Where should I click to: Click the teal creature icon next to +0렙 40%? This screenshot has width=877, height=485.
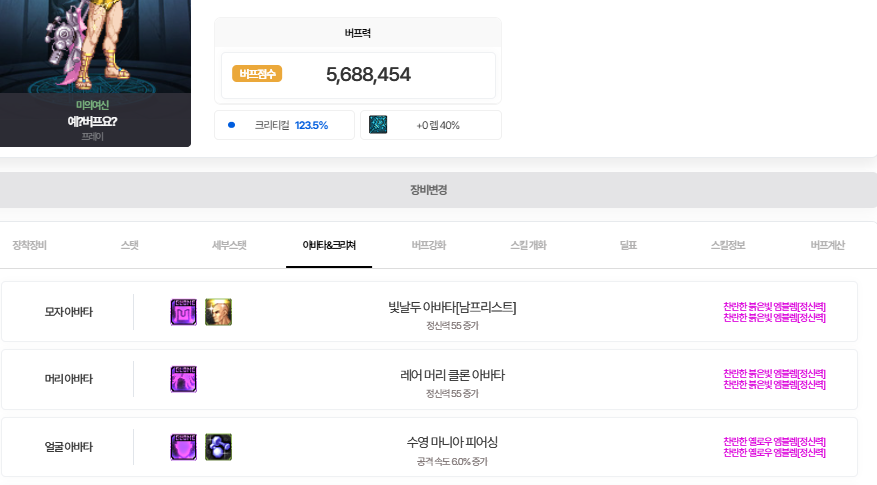[x=378, y=124]
